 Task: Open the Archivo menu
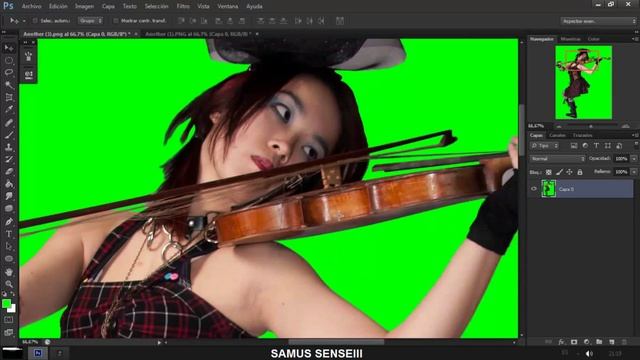point(31,7)
